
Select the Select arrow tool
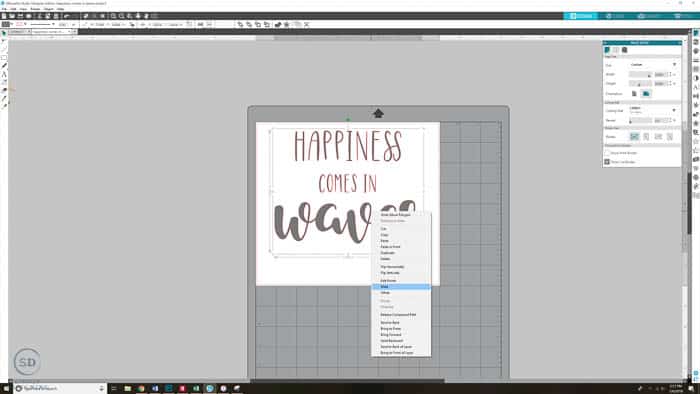click(x=4, y=33)
